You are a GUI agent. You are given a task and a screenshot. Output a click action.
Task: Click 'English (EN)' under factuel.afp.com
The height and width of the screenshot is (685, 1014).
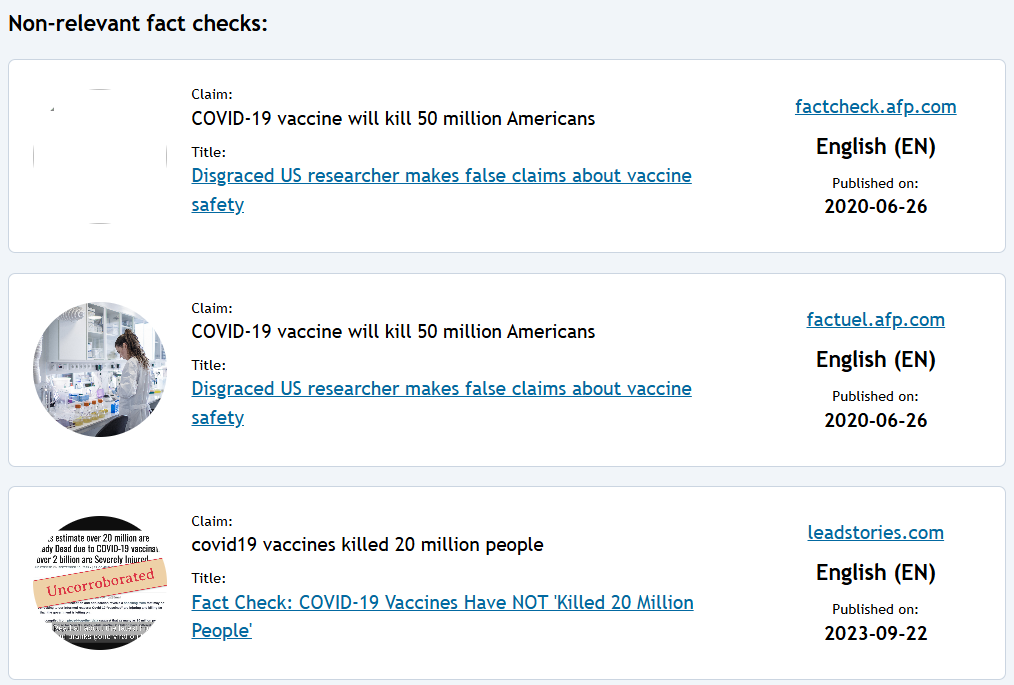875,360
